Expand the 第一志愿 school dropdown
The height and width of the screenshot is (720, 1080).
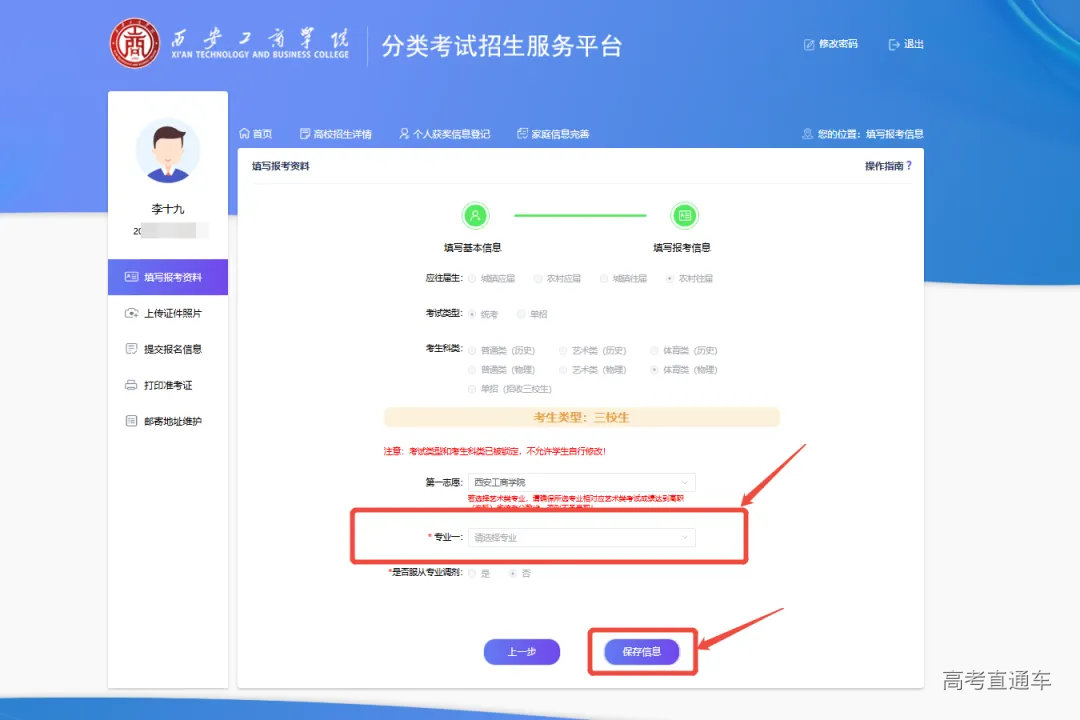click(x=582, y=482)
